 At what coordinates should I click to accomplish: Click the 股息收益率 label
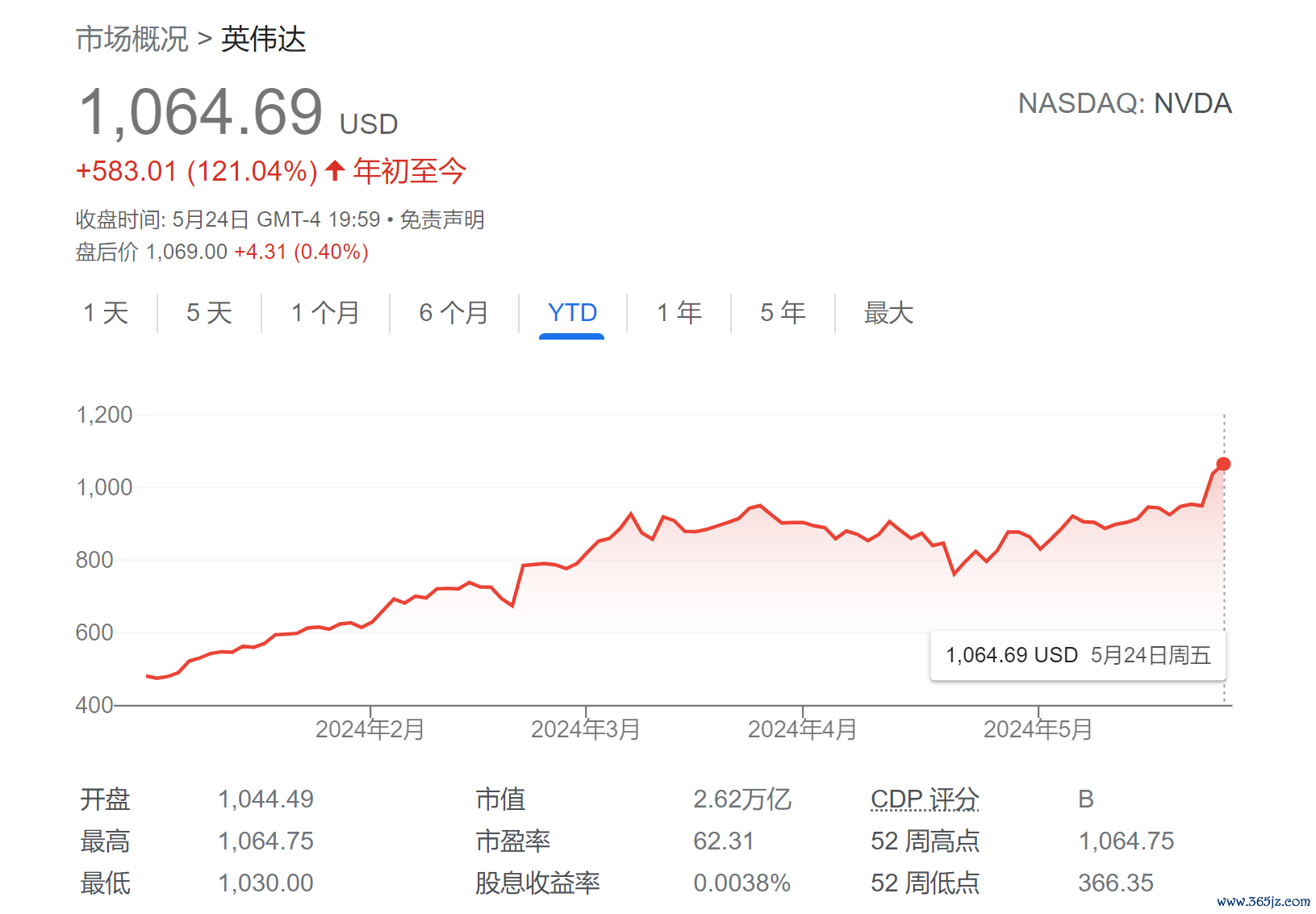tap(537, 883)
